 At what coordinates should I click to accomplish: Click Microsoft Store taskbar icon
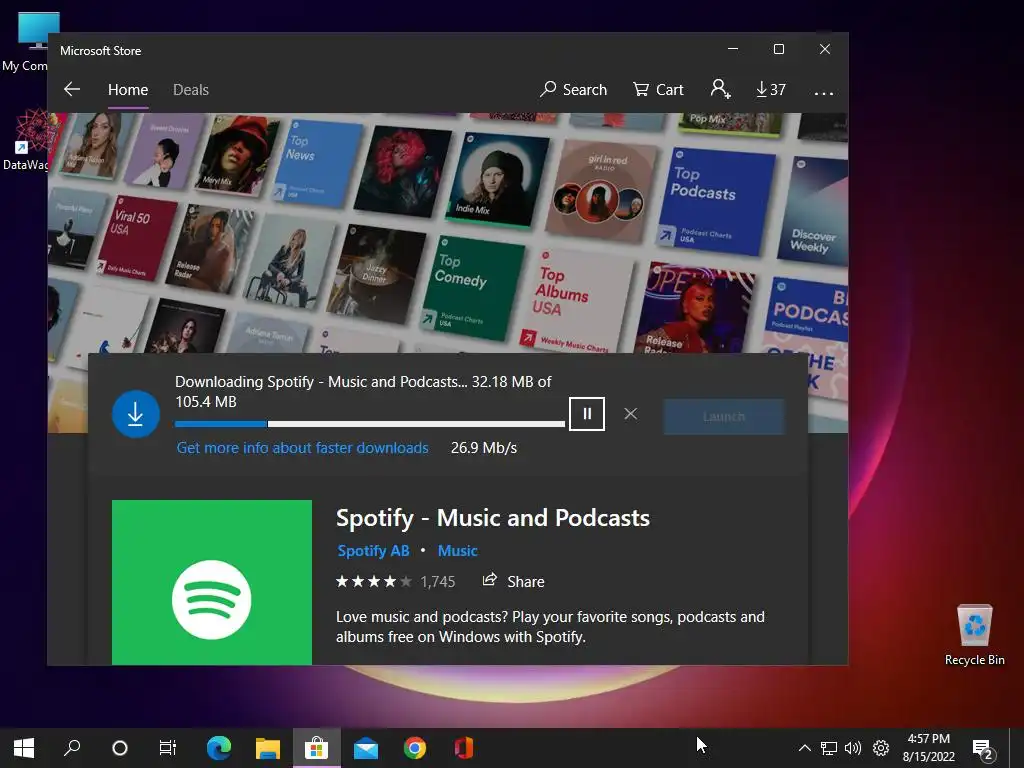point(317,748)
